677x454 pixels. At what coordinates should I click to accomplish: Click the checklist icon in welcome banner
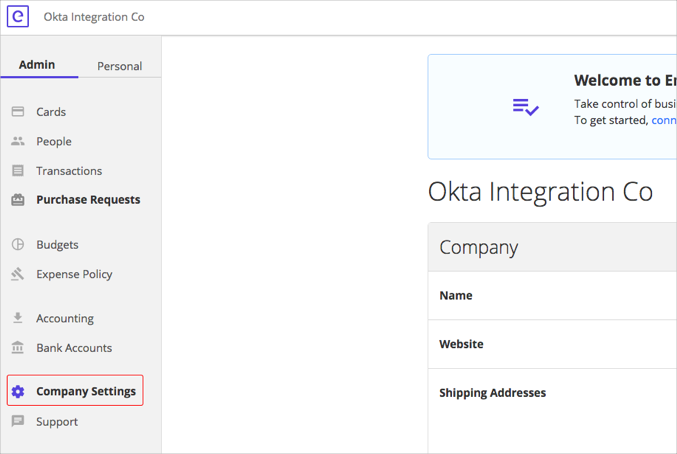(526, 107)
